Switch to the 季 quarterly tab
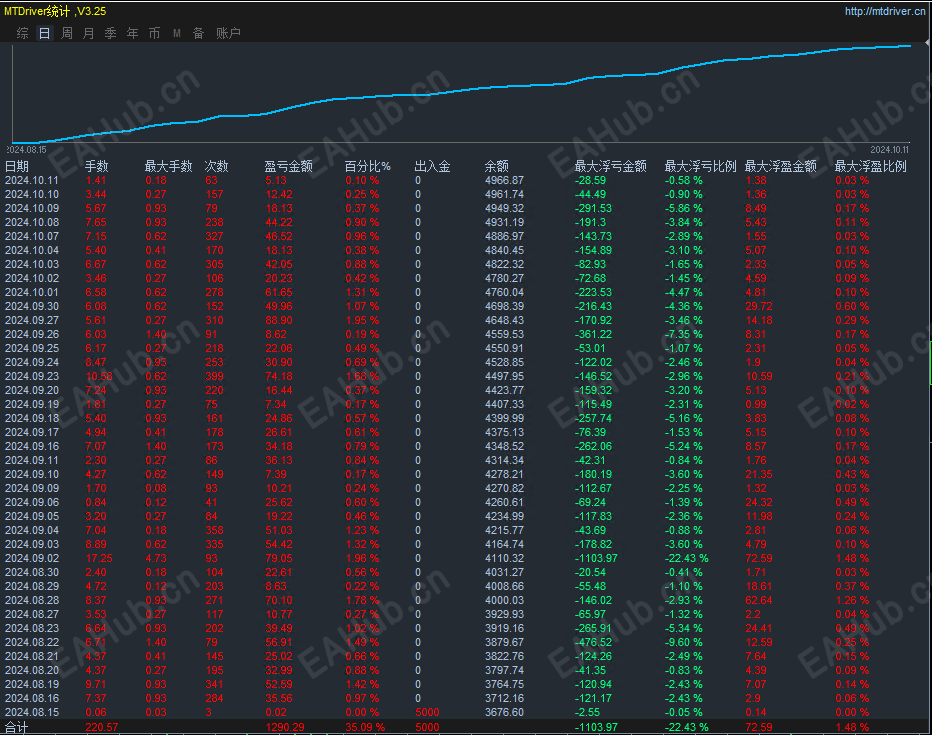 pyautogui.click(x=111, y=33)
